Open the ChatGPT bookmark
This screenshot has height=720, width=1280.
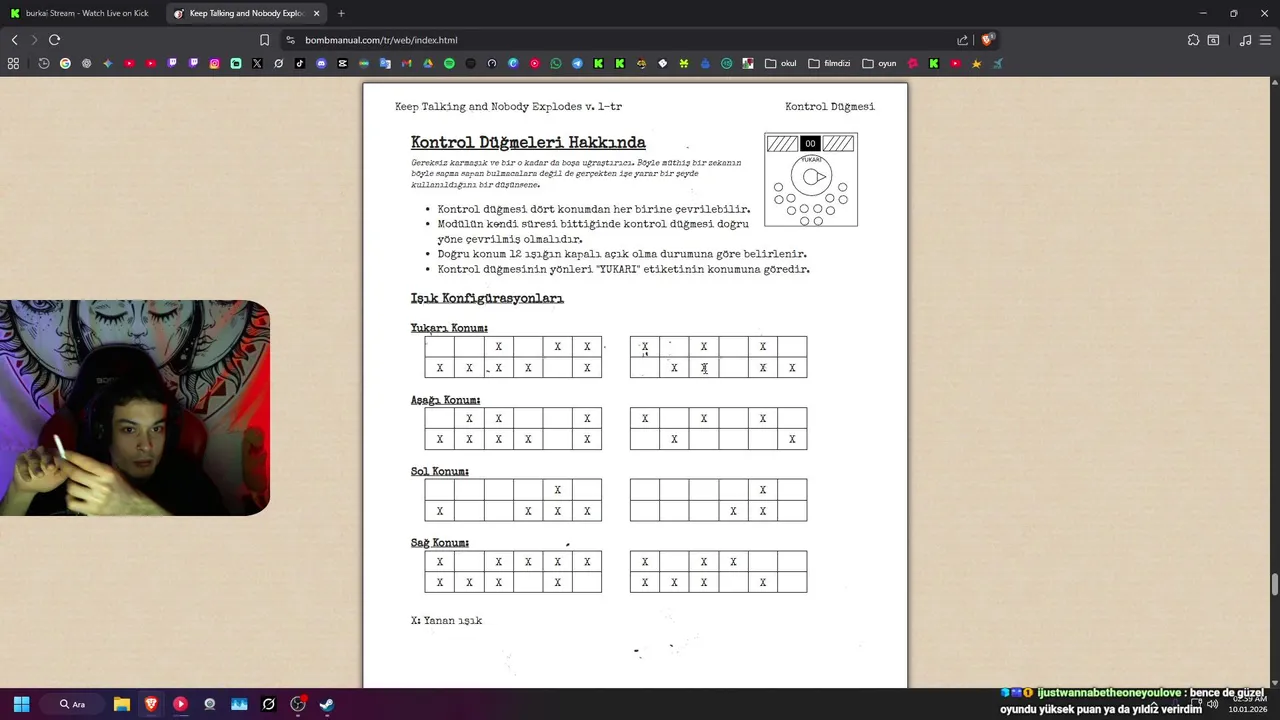point(86,63)
